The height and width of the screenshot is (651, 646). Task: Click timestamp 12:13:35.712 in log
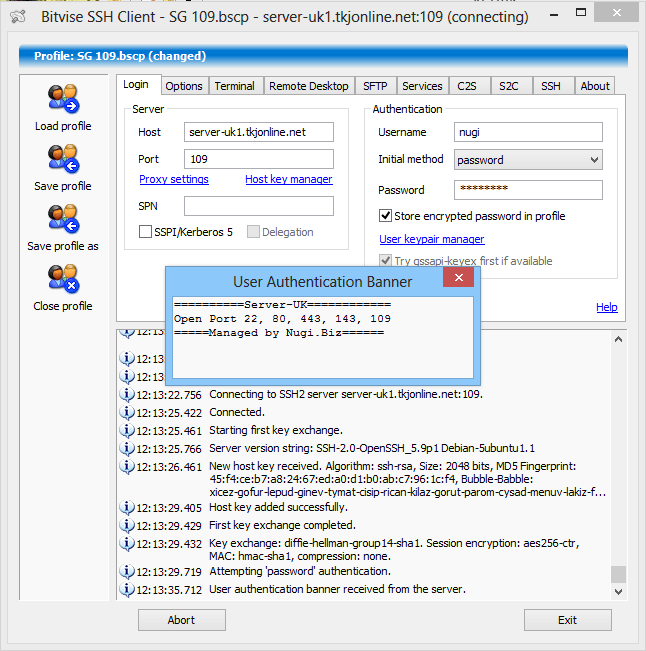coord(169,590)
